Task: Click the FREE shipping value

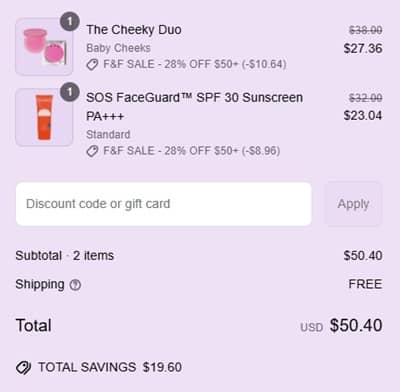Action: (x=365, y=284)
